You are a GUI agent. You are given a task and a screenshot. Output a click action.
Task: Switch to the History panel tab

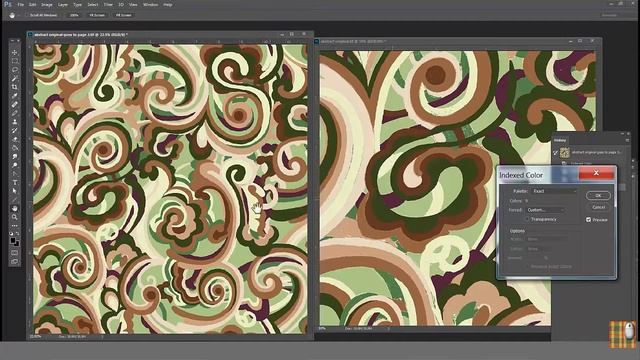560,140
